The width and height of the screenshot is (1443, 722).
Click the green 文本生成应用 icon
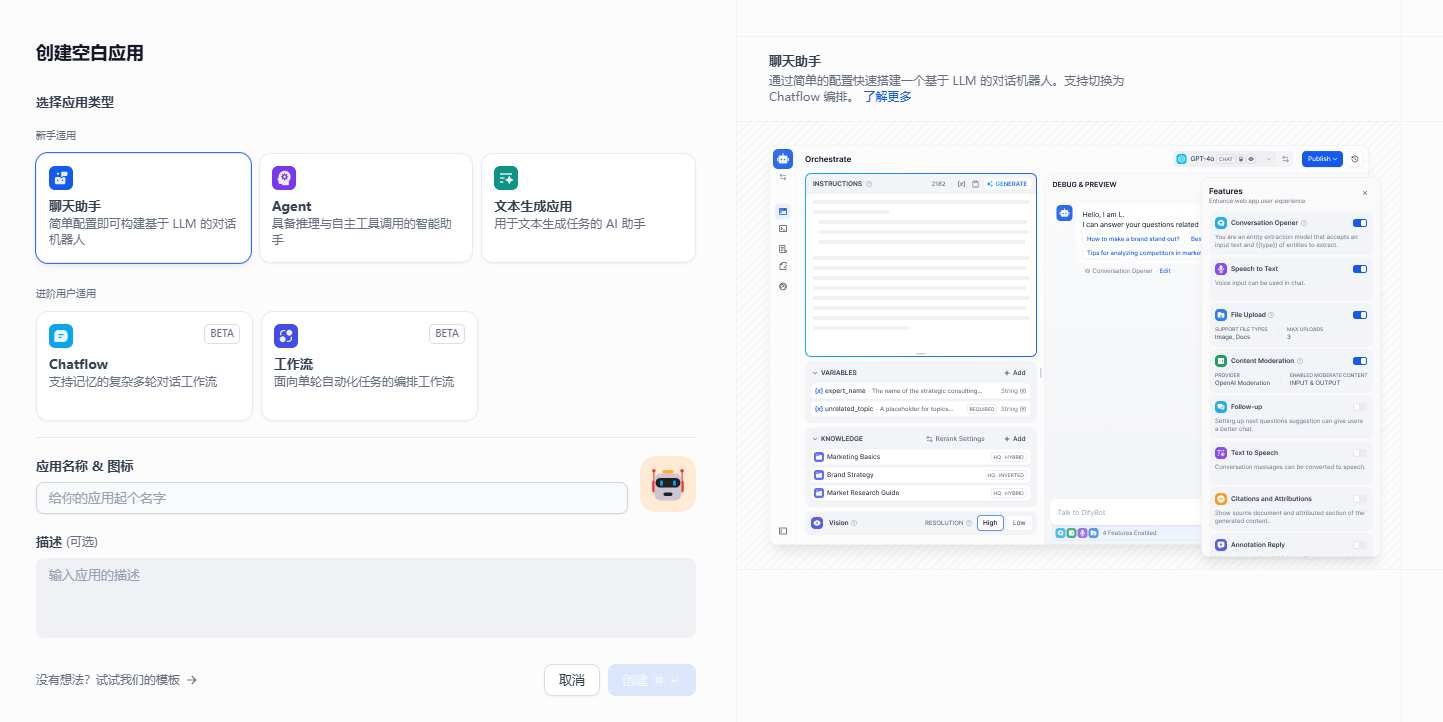[506, 177]
